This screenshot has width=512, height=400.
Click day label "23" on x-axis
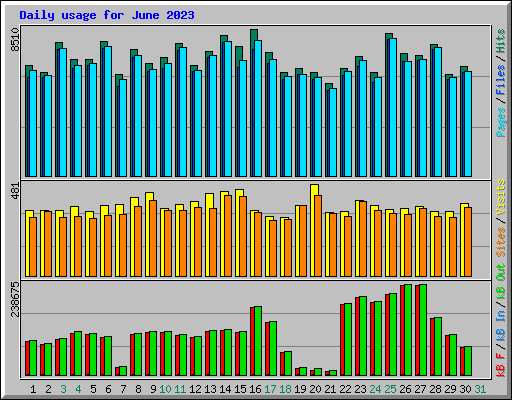[360, 389]
